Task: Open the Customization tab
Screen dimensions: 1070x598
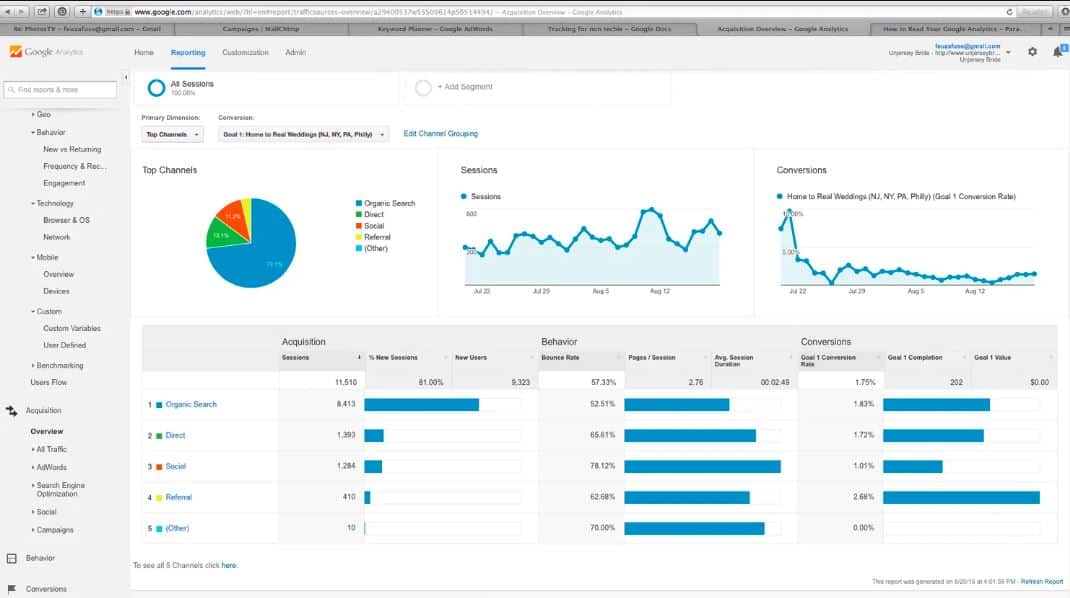Action: coord(245,53)
